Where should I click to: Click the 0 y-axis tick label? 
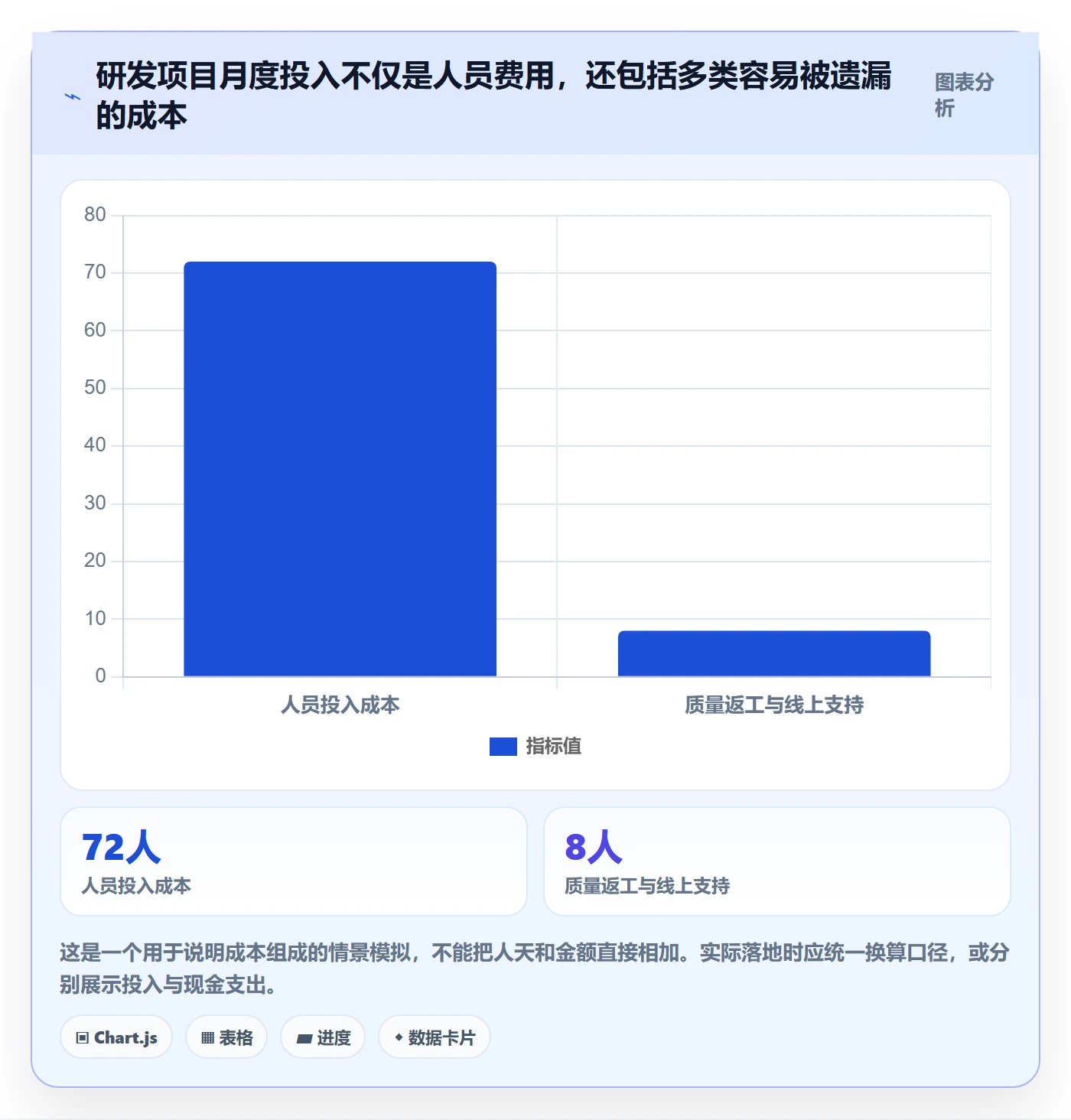click(x=101, y=676)
